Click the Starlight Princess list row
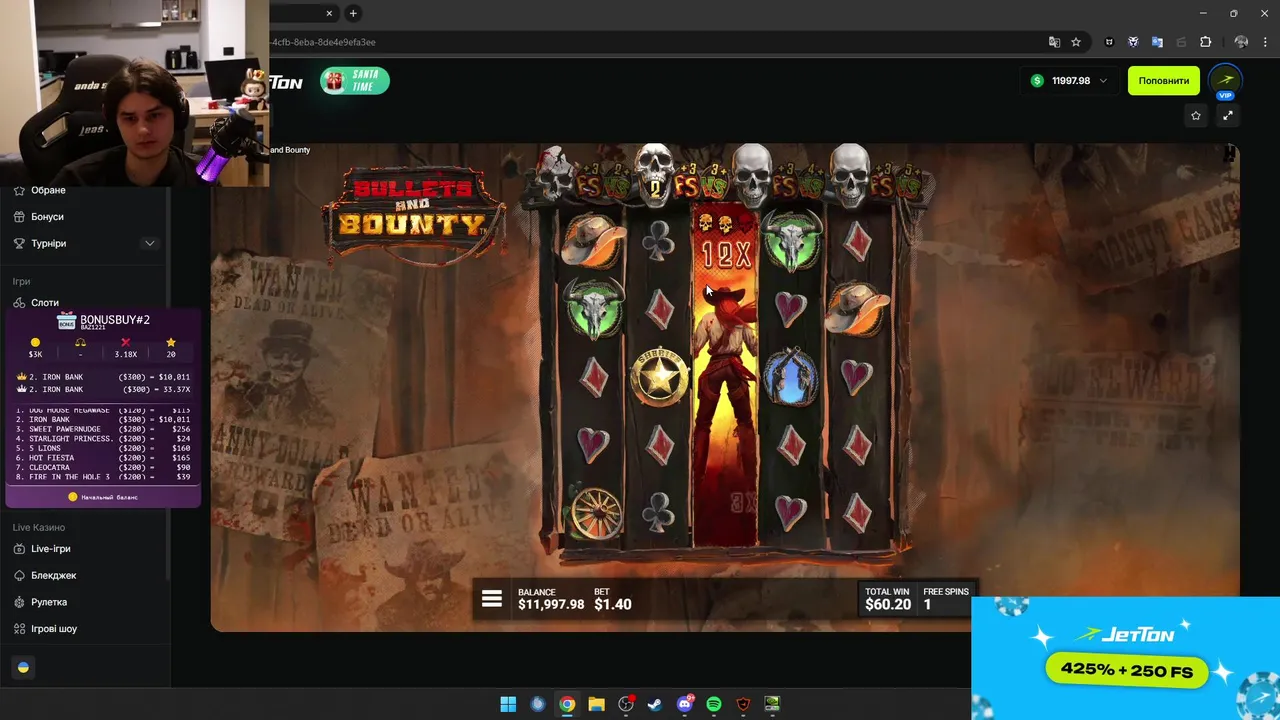Image resolution: width=1280 pixels, height=720 pixels. (x=103, y=439)
